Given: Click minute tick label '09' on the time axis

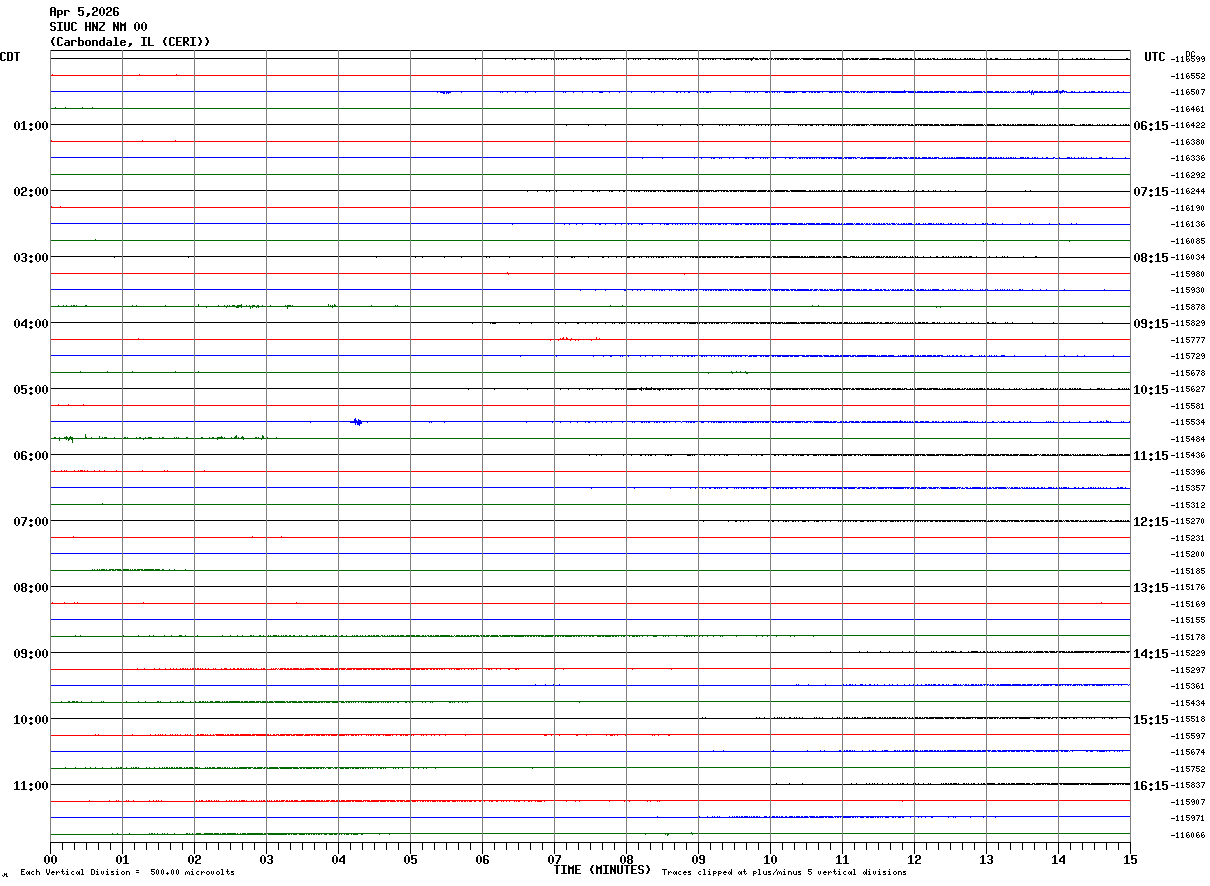Looking at the screenshot, I should click(698, 859).
